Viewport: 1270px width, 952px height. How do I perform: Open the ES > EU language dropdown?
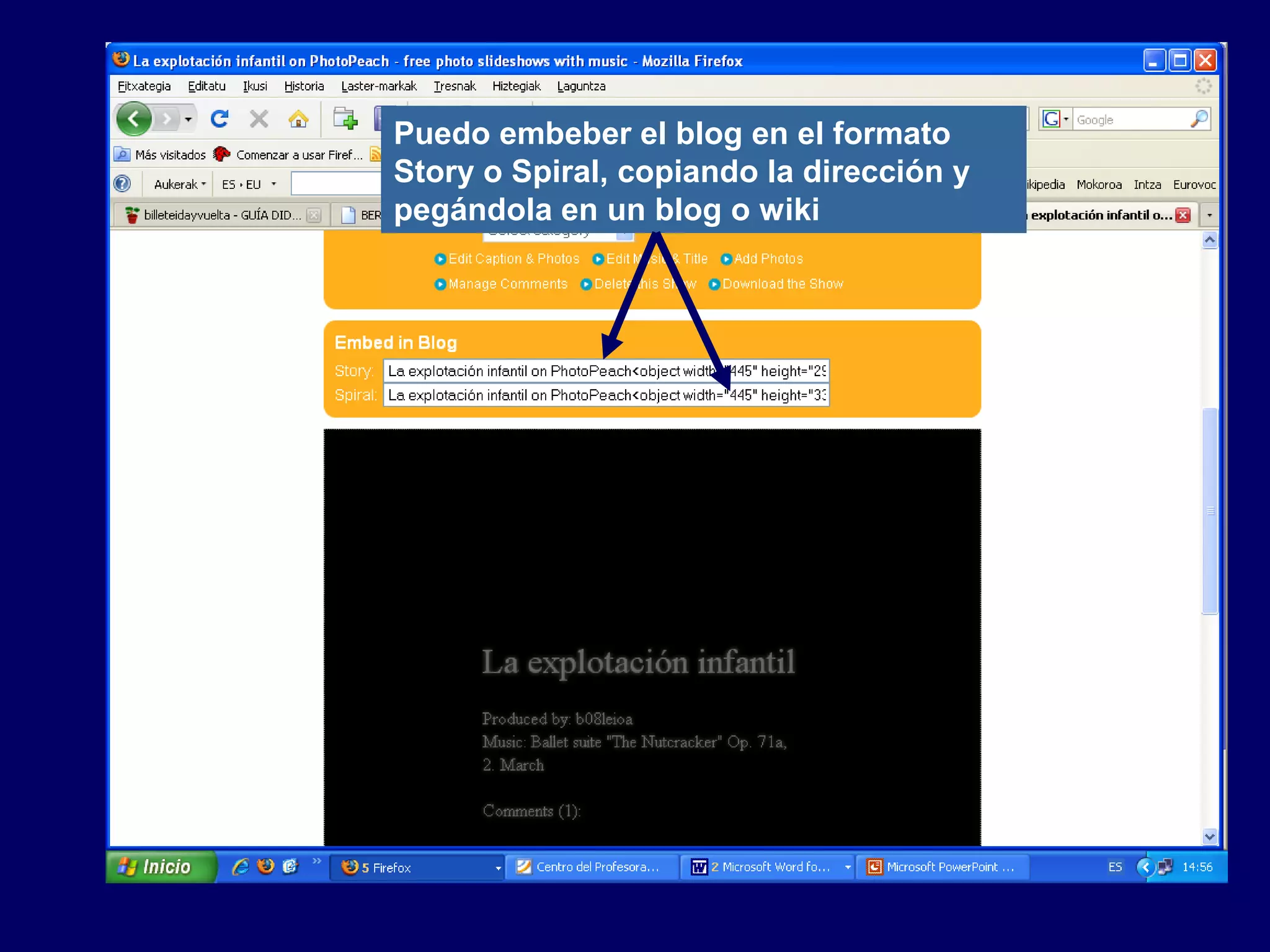pos(248,184)
